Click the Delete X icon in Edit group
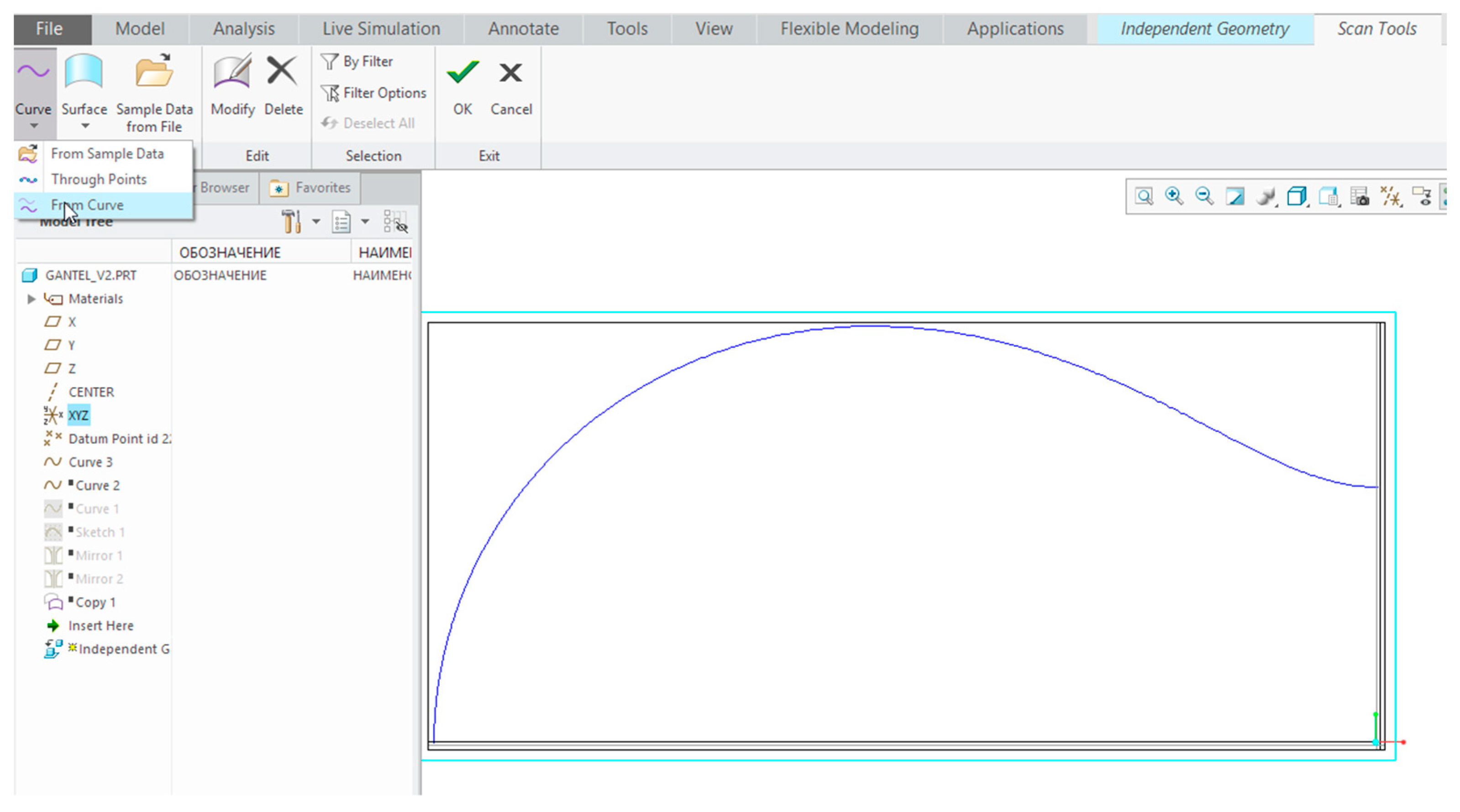The height and width of the screenshot is (812, 1460). 283,85
